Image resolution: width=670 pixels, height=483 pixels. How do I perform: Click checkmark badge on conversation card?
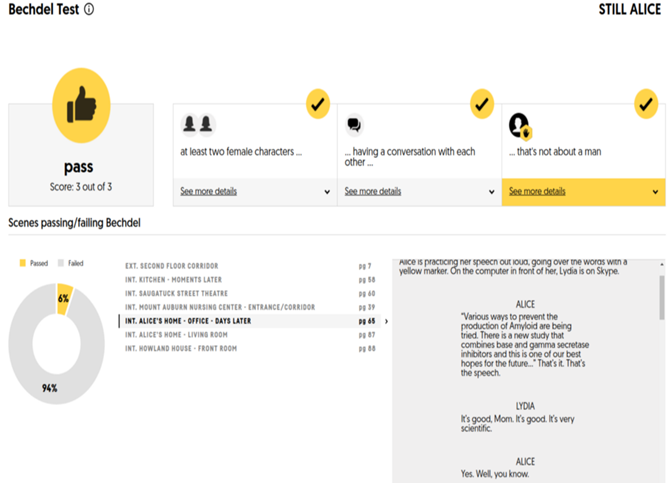482,104
